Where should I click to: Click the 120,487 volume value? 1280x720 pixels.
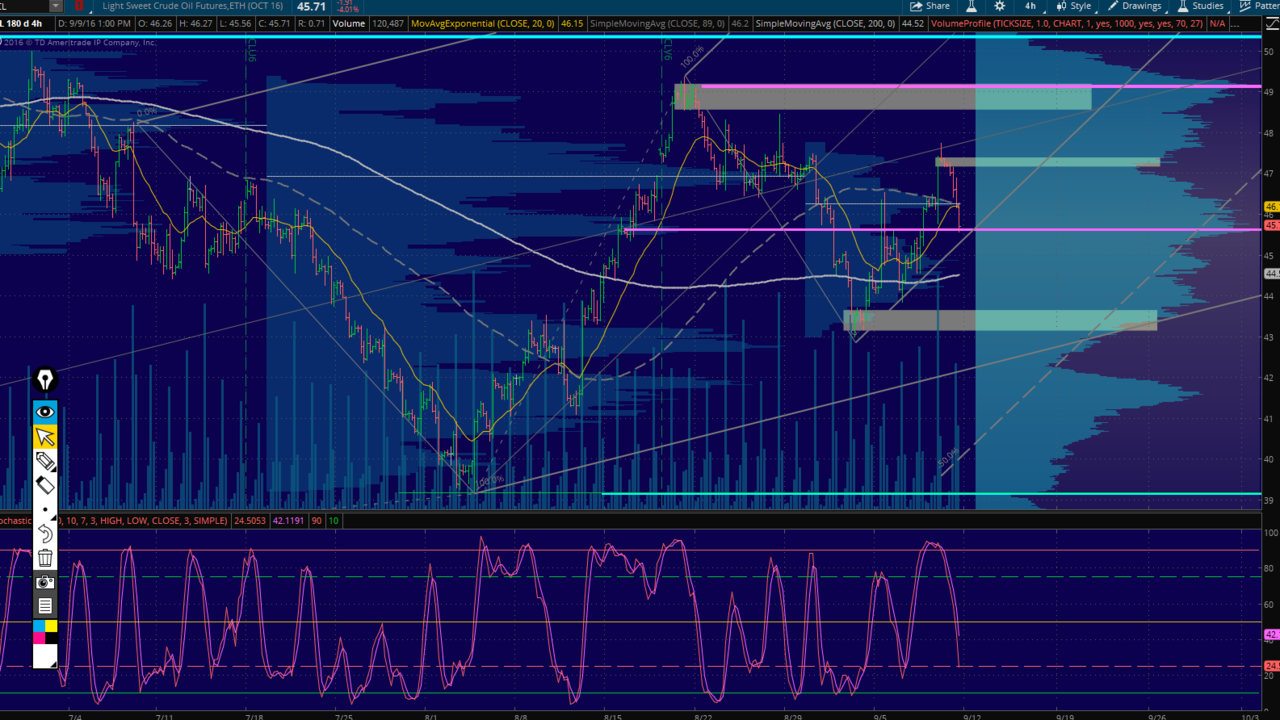(x=387, y=23)
